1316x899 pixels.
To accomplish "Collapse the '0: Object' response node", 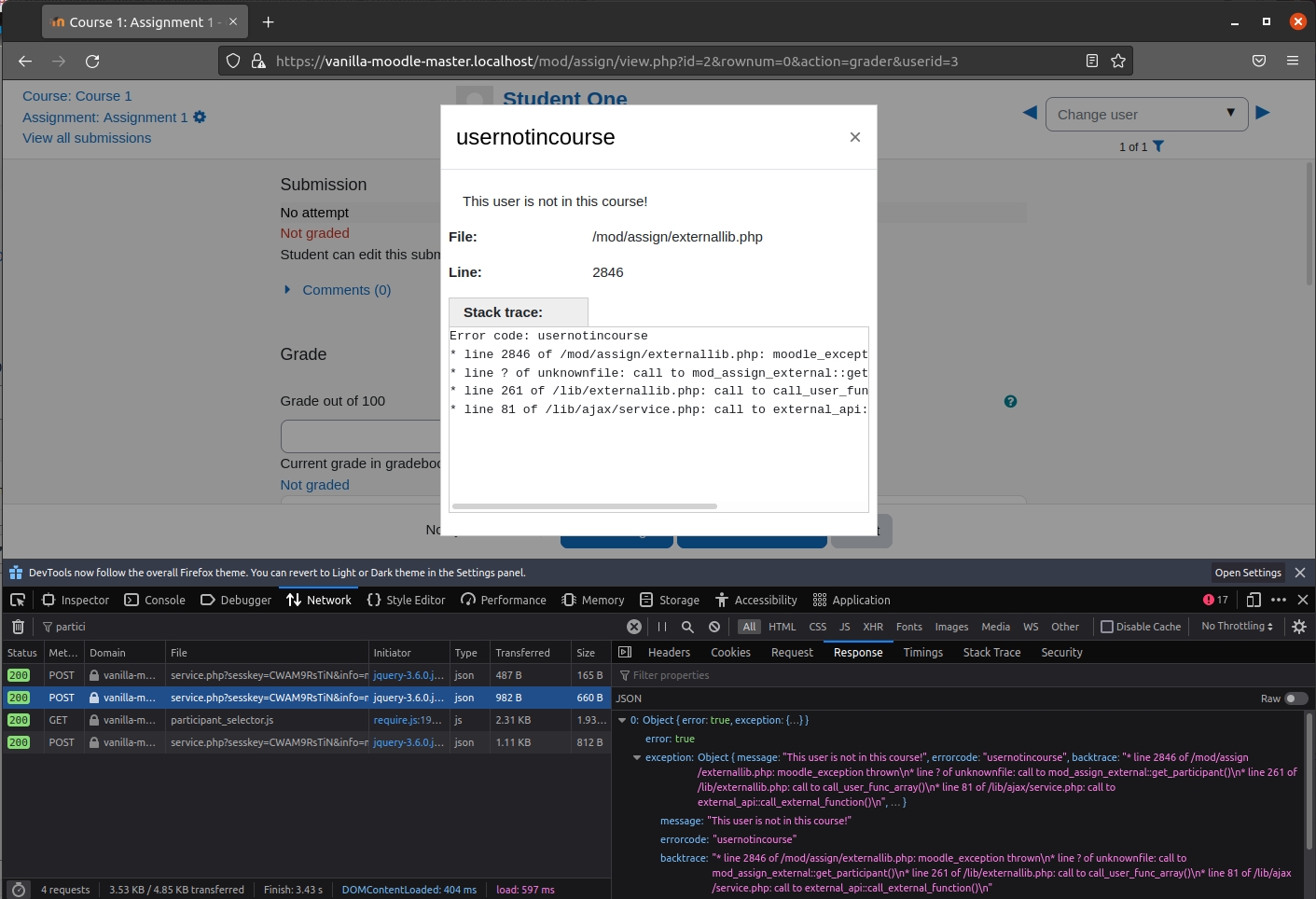I will (622, 720).
